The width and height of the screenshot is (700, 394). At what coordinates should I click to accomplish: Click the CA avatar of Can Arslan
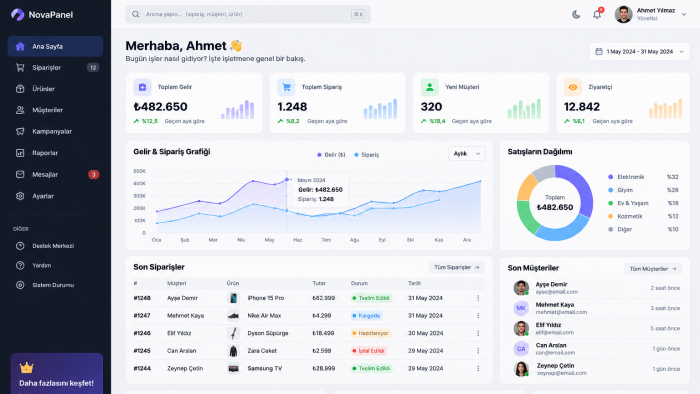(521, 349)
